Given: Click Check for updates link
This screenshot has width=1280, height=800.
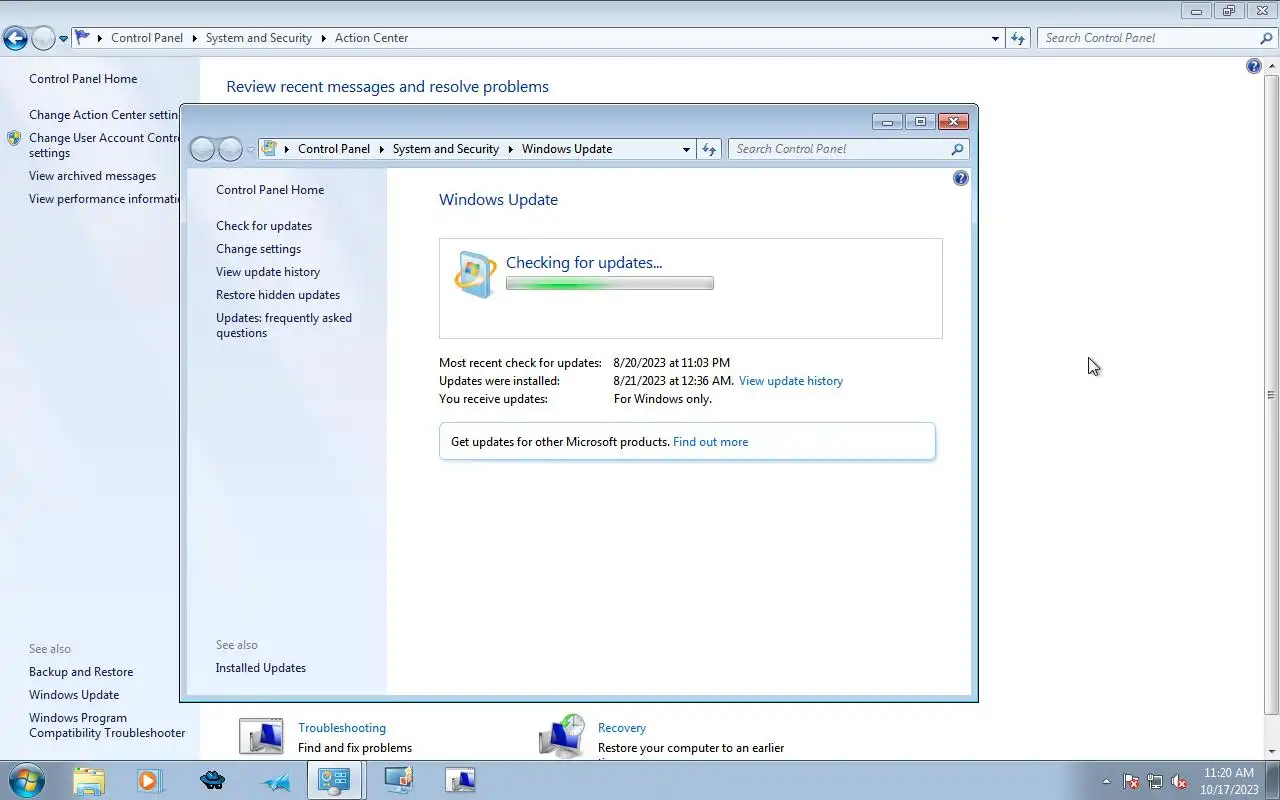Looking at the screenshot, I should (264, 226).
